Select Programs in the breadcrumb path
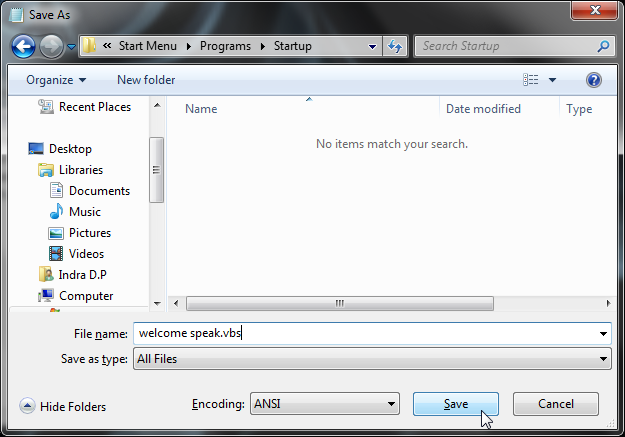 tap(225, 46)
